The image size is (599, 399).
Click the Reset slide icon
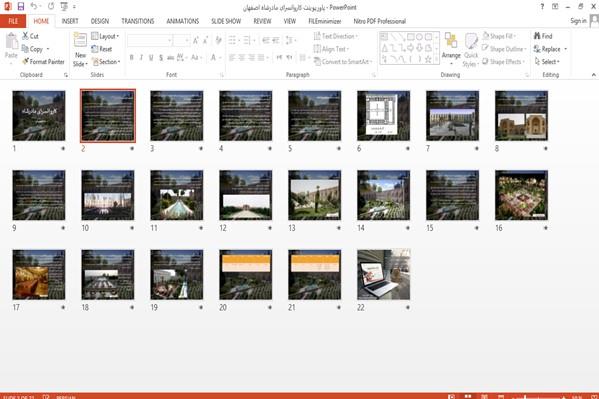[x=95, y=49]
